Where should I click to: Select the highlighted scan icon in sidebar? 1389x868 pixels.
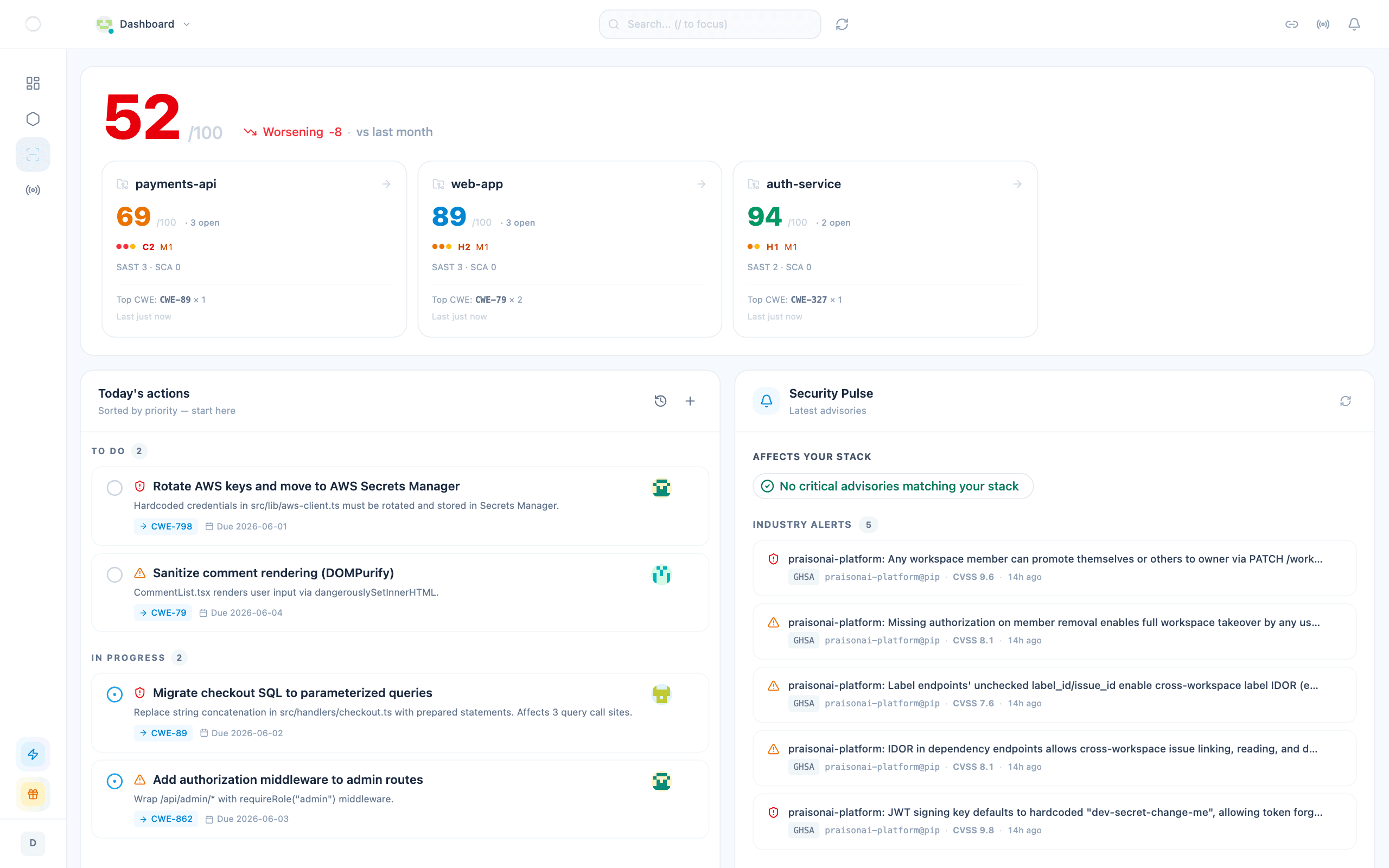(33, 155)
